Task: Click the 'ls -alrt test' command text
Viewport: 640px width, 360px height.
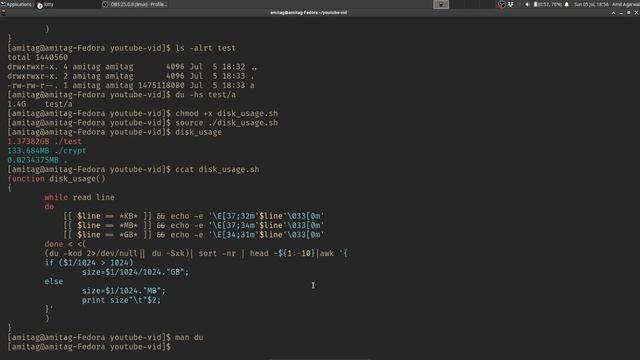Action: tap(205, 48)
